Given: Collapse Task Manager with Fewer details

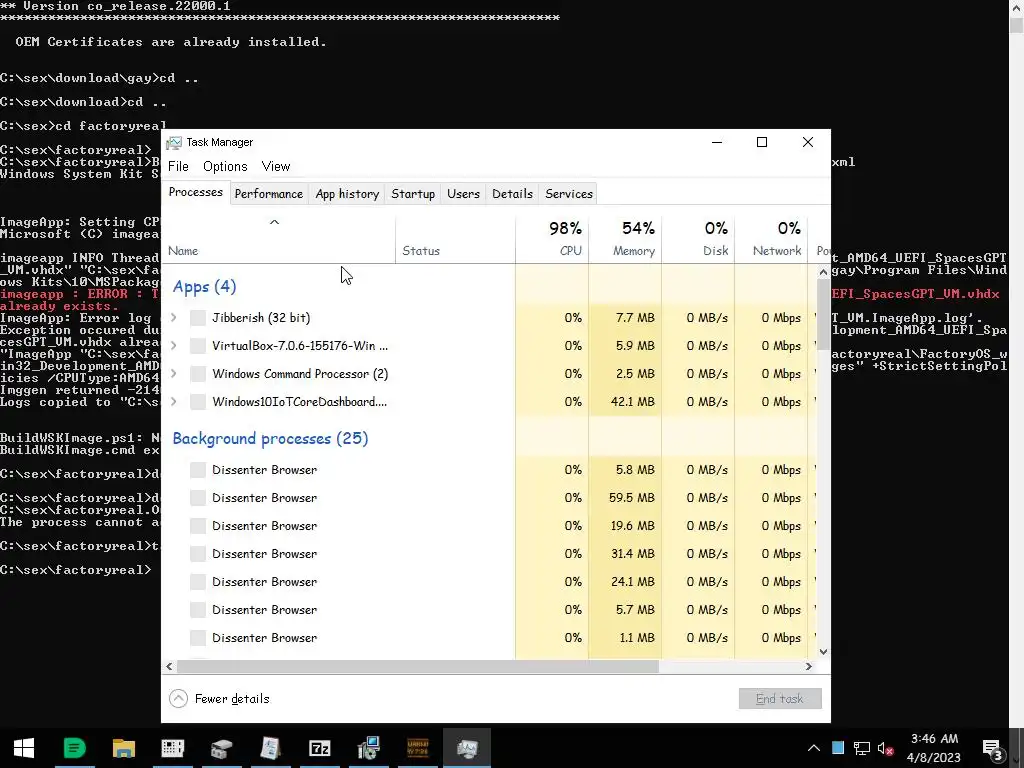Looking at the screenshot, I should 219,699.
